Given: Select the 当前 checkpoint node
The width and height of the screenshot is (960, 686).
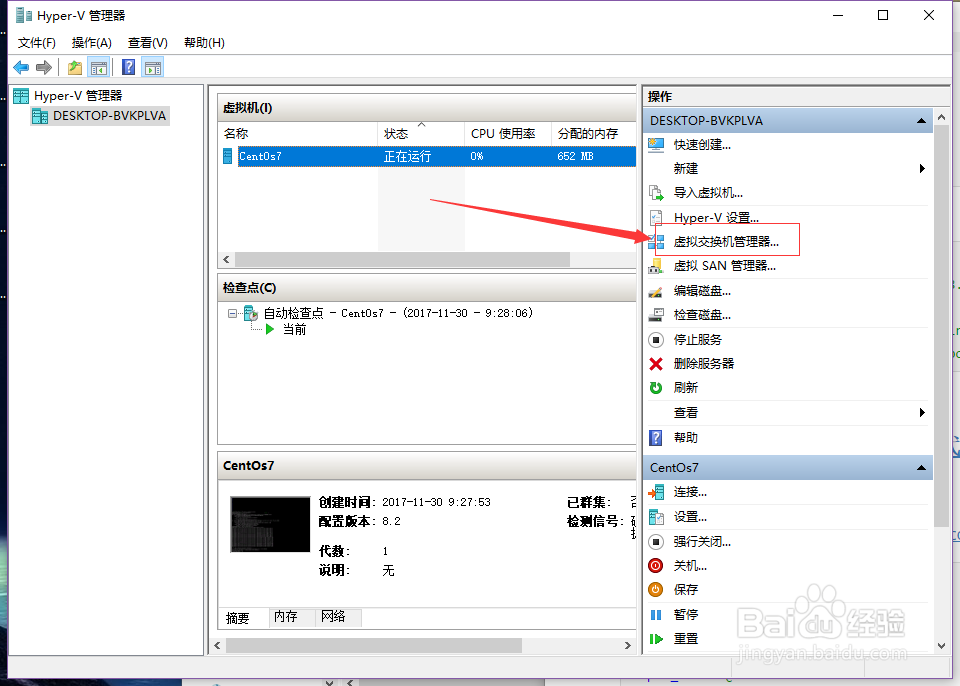Looking at the screenshot, I should (294, 330).
